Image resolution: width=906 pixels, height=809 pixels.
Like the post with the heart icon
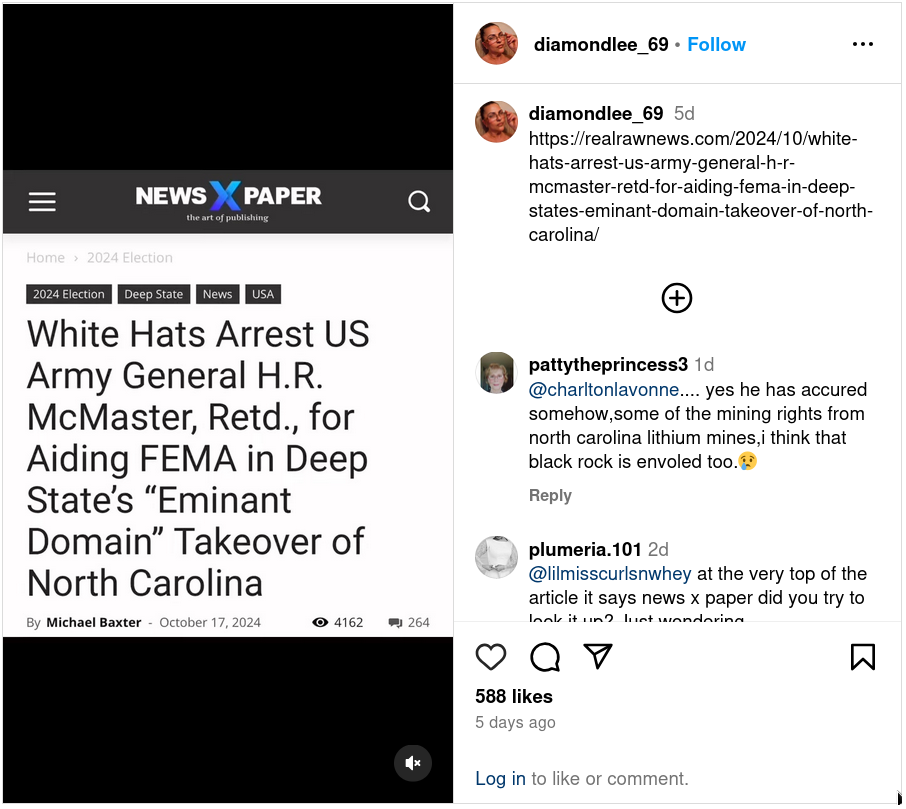pyautogui.click(x=491, y=657)
